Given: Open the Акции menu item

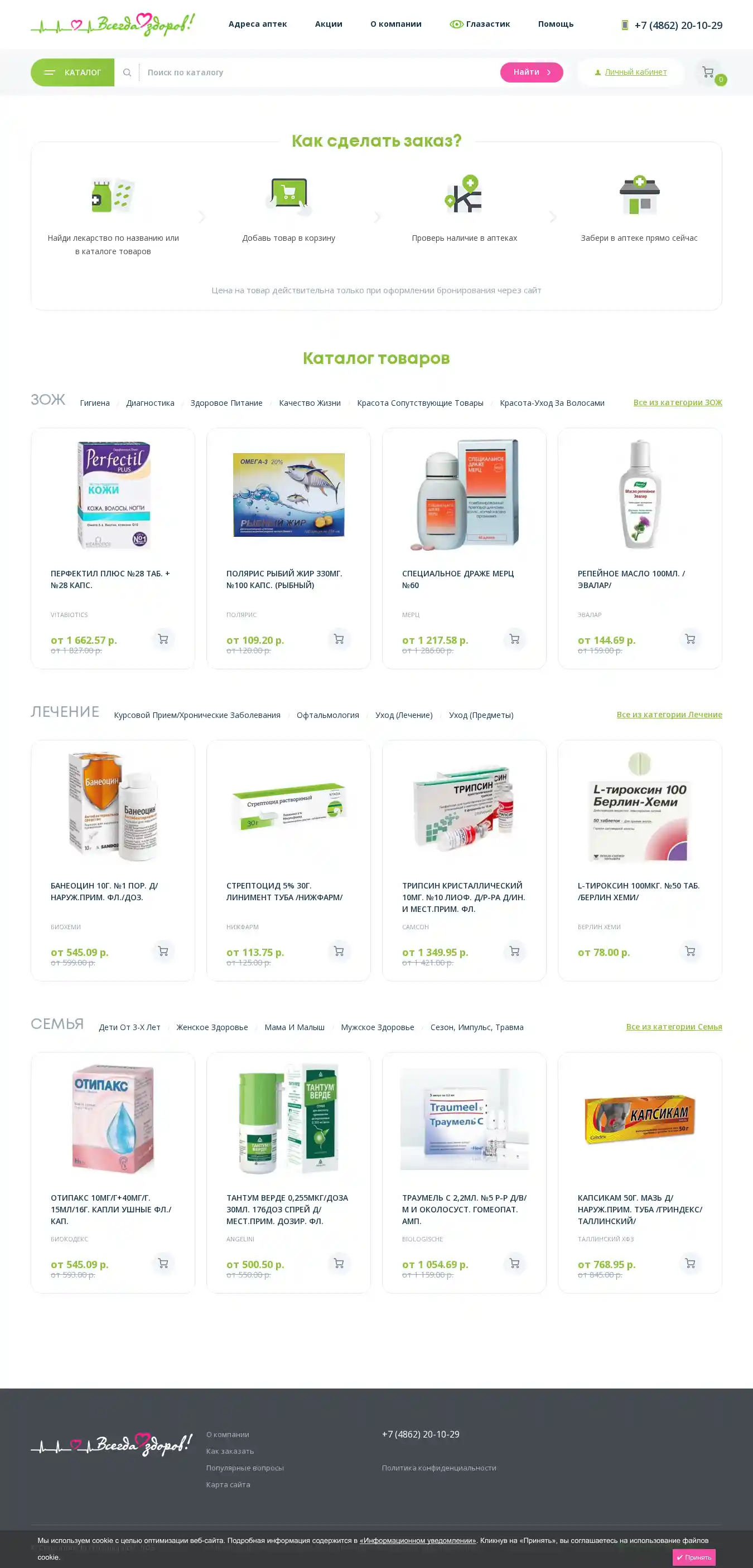Looking at the screenshot, I should (x=329, y=25).
